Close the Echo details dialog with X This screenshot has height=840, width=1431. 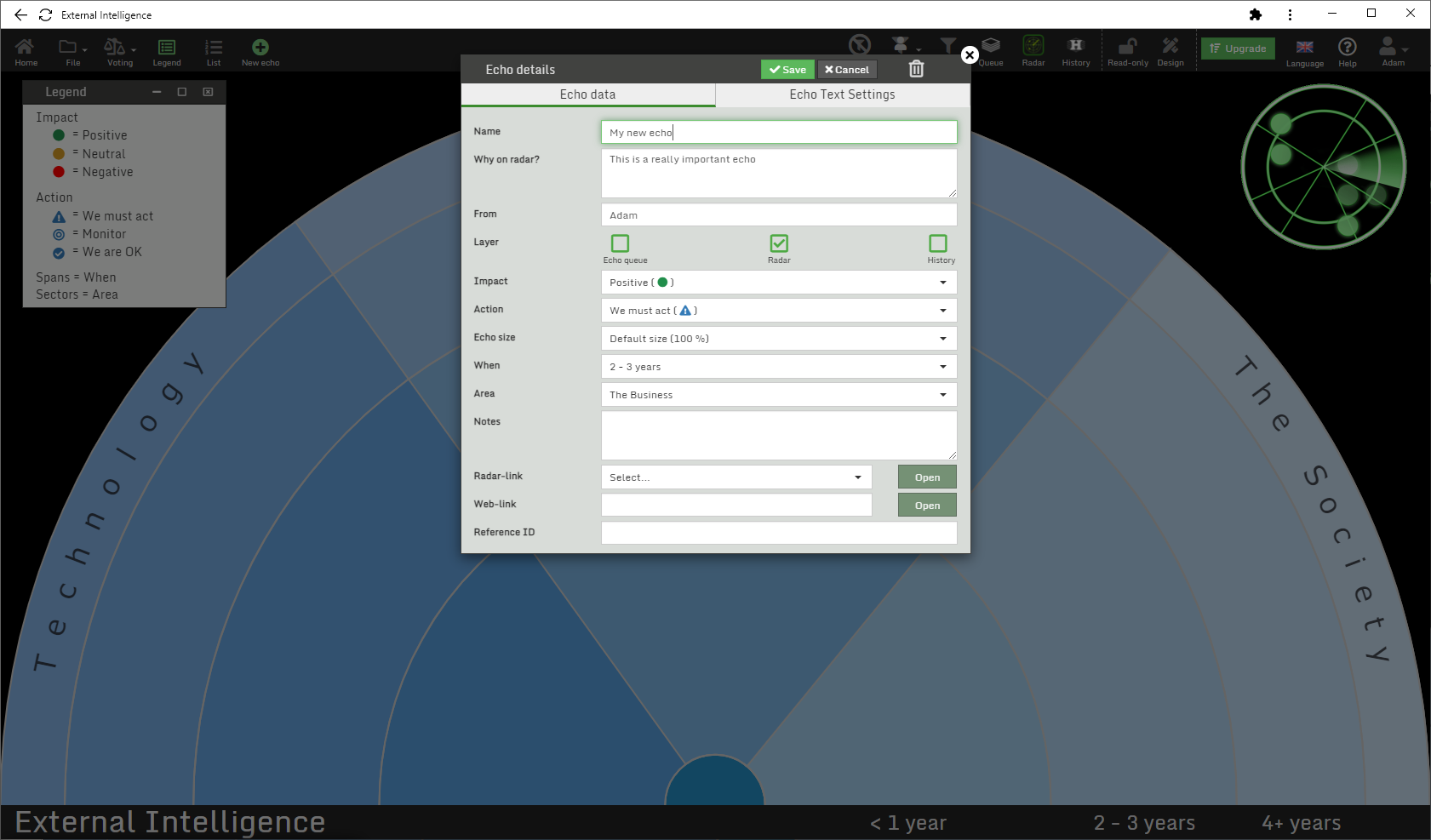pyautogui.click(x=970, y=55)
